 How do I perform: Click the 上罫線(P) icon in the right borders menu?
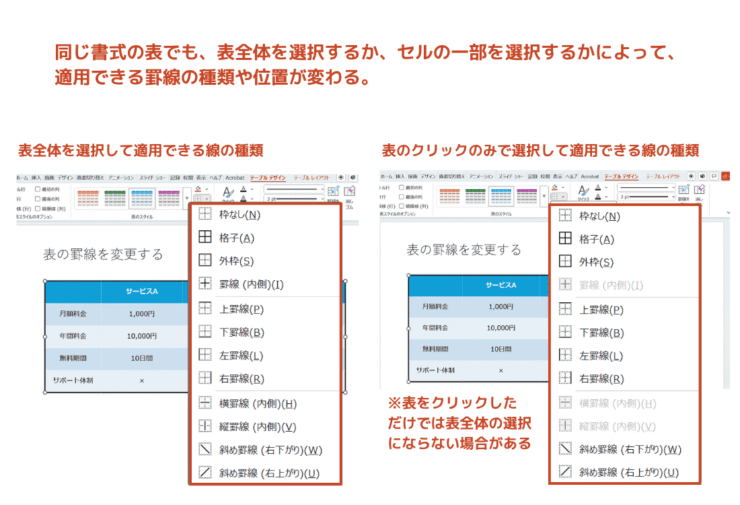pyautogui.click(x=565, y=309)
